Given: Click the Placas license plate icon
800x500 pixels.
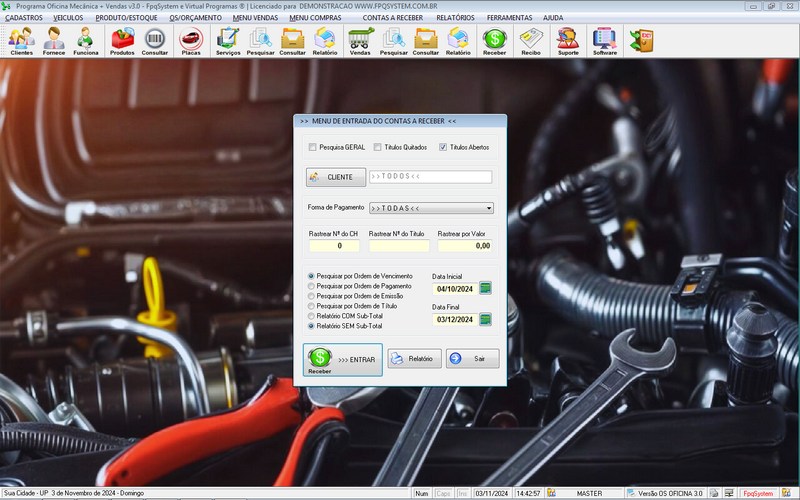Looking at the screenshot, I should click(189, 40).
